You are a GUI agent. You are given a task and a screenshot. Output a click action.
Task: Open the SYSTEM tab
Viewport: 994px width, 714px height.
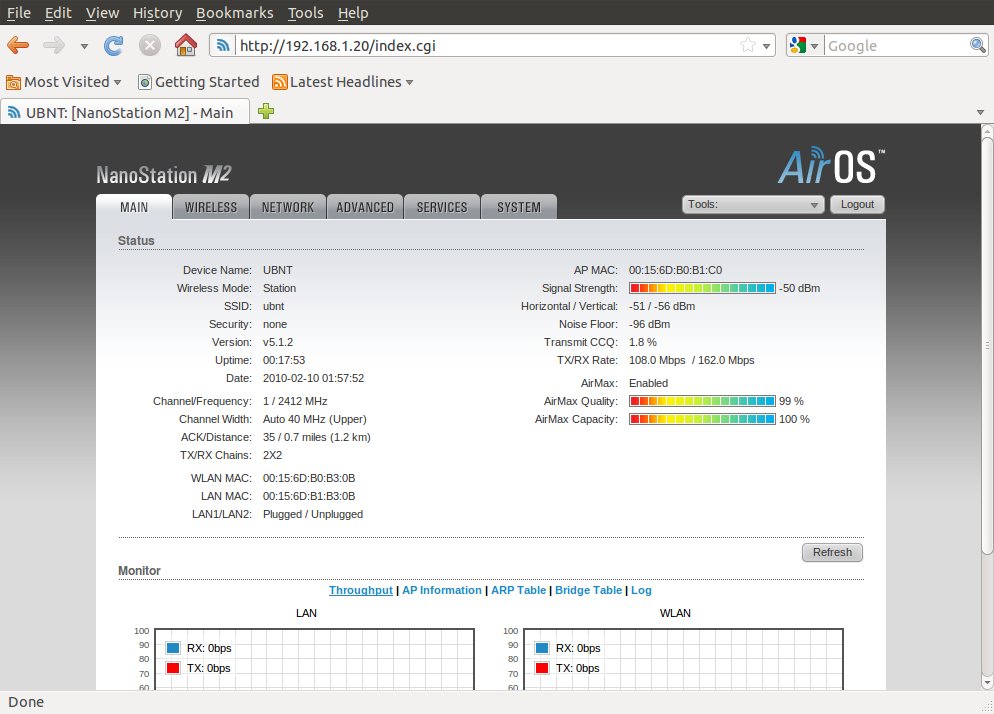(519, 207)
